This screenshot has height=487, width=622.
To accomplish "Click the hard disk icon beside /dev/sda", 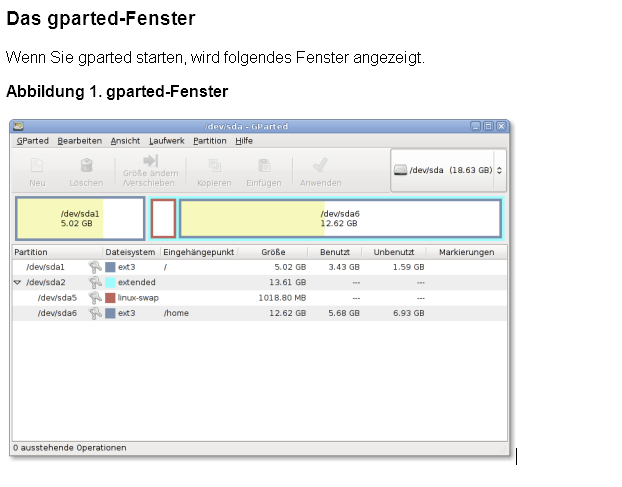I will (400, 170).
